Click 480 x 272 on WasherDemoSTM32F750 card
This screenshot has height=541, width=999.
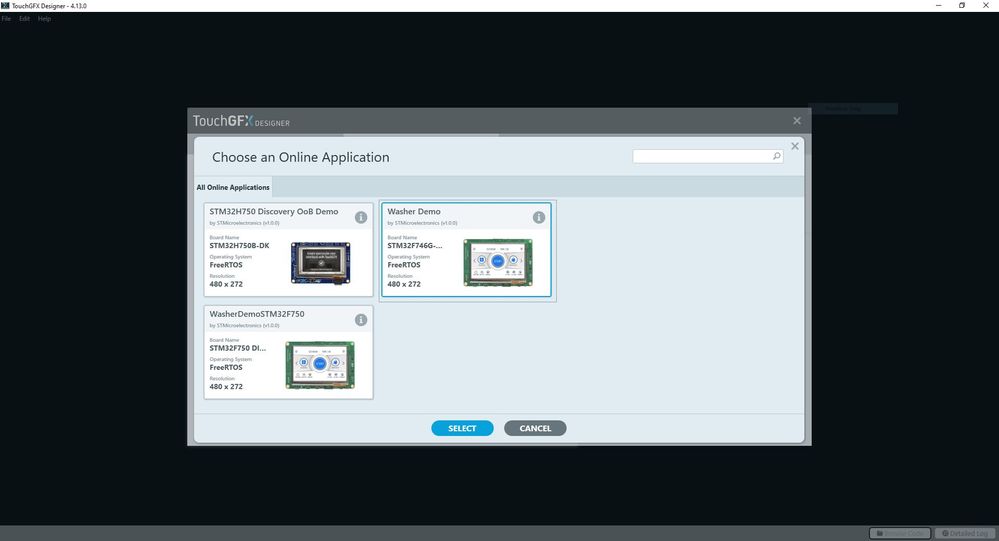[x=226, y=386]
